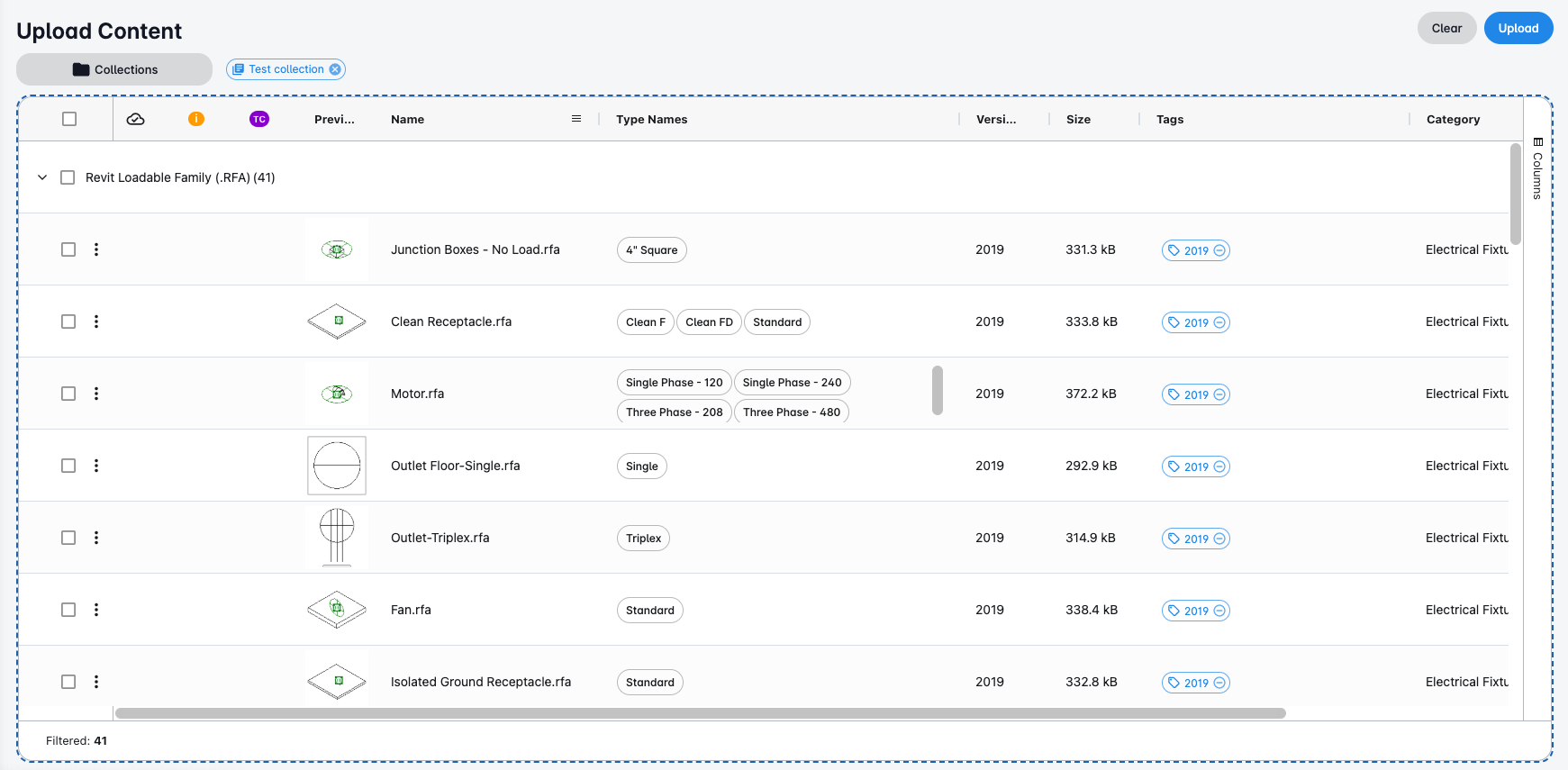Check the Outlet-Triplex.rfa row checkbox

pyautogui.click(x=68, y=538)
